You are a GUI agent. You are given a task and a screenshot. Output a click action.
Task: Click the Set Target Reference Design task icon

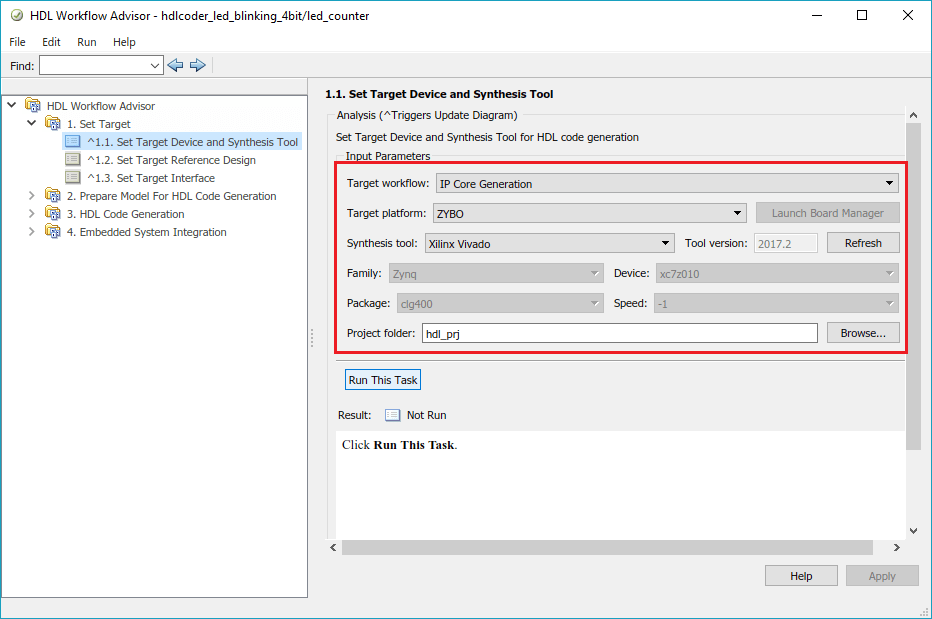pos(72,160)
